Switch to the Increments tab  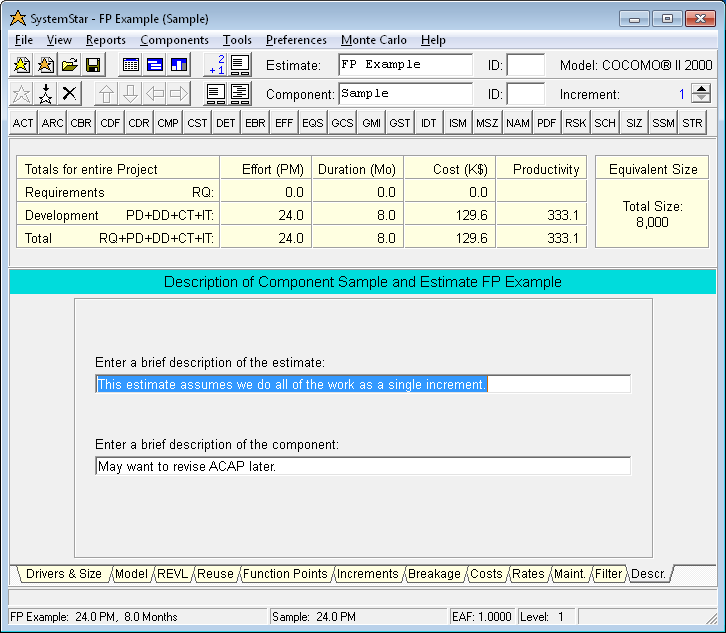(x=368, y=574)
